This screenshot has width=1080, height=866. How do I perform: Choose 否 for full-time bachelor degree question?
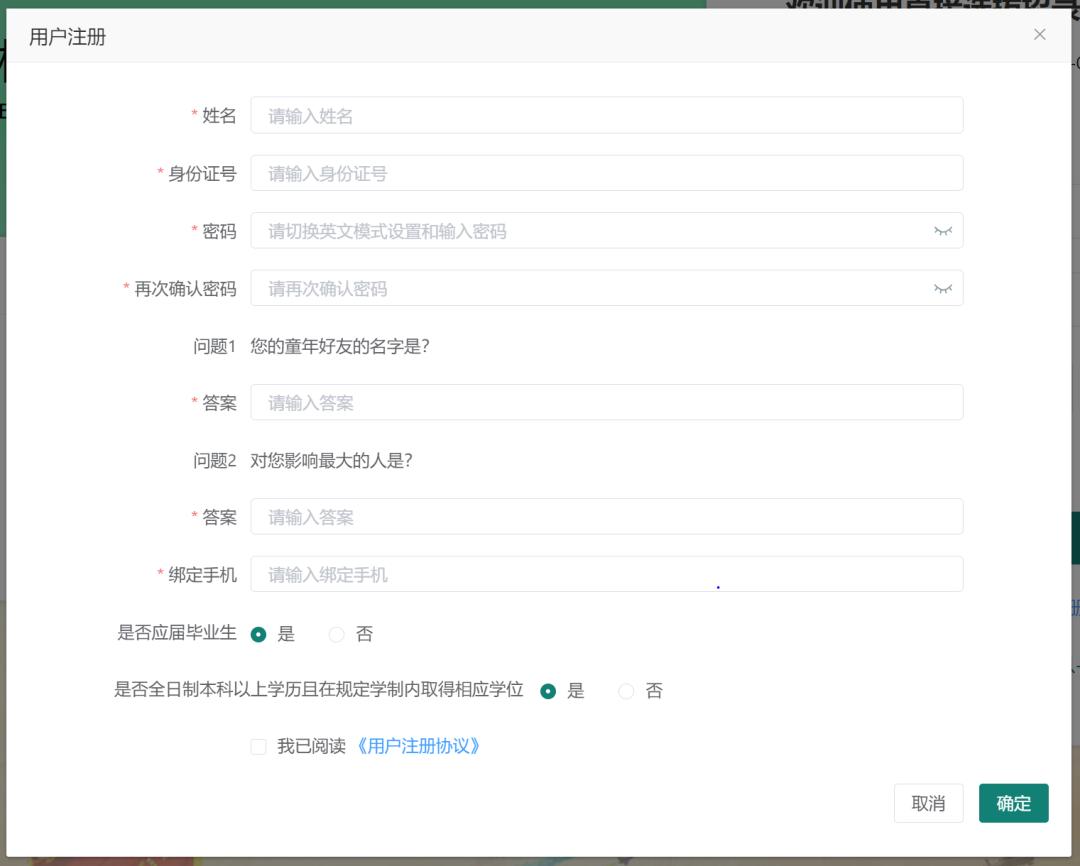626,690
